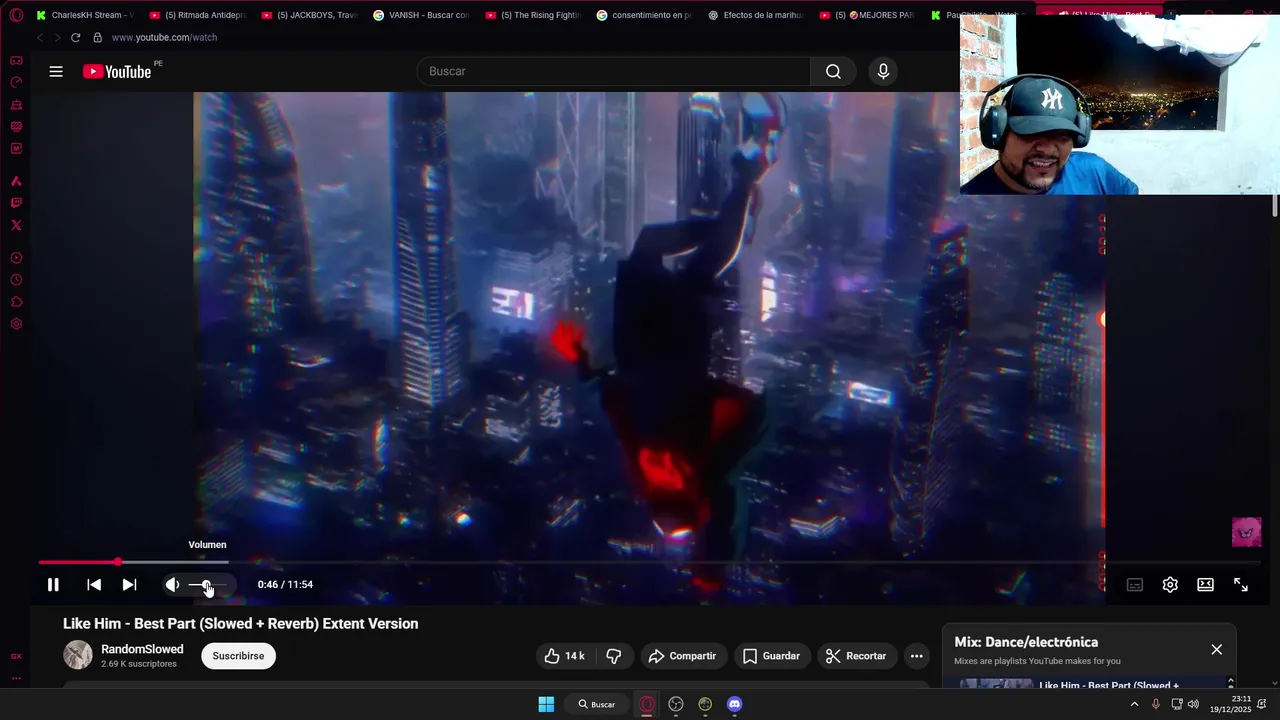
Task: Mute the video with the speaker icon
Action: pos(173,585)
